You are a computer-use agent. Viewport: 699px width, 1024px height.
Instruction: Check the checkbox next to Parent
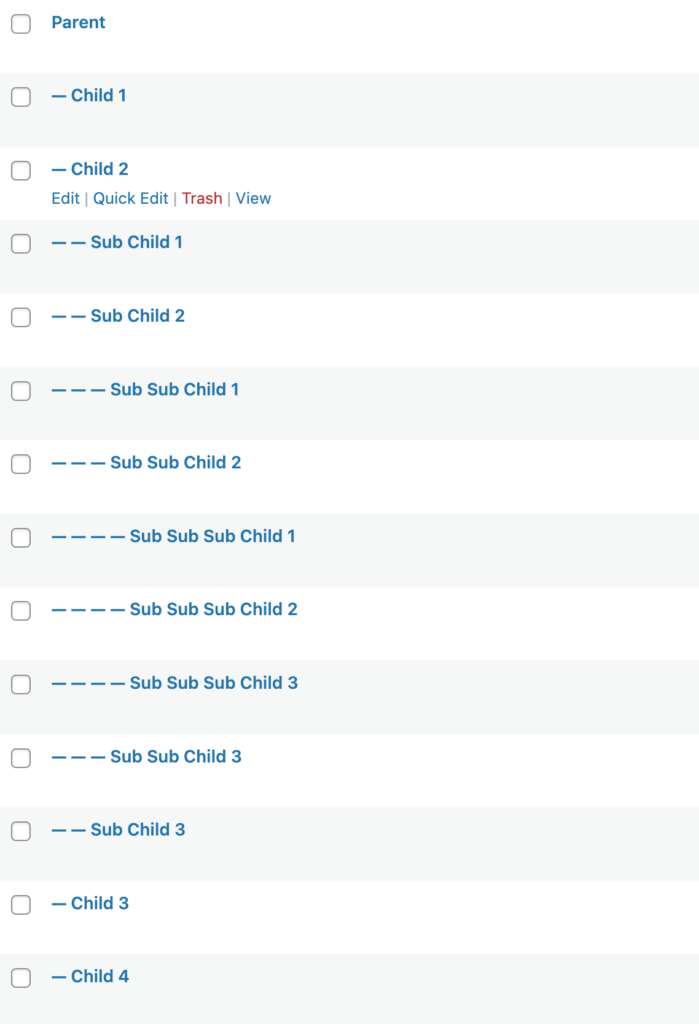pyautogui.click(x=20, y=23)
